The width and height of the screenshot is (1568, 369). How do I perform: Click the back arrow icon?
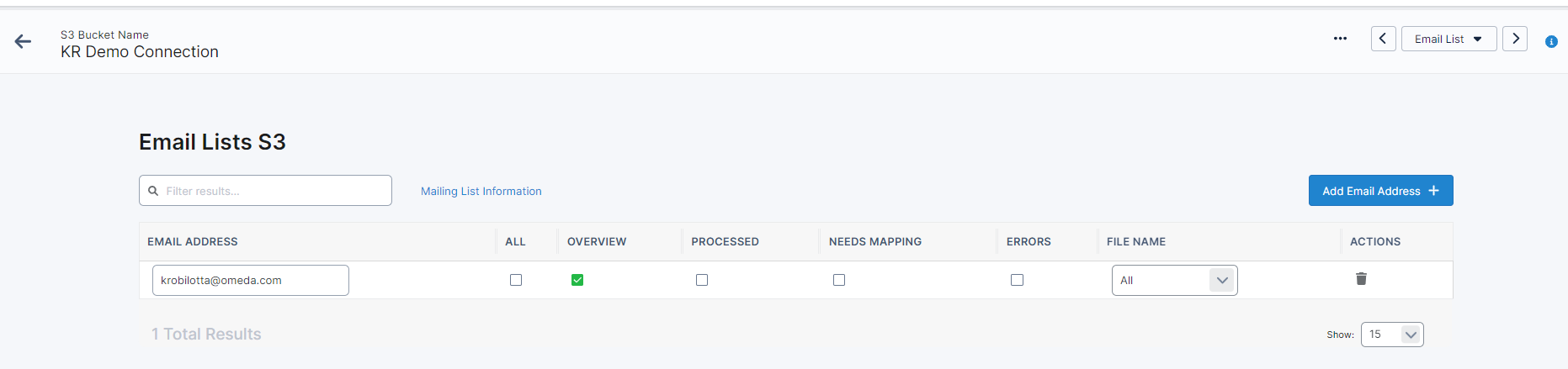pos(23,42)
